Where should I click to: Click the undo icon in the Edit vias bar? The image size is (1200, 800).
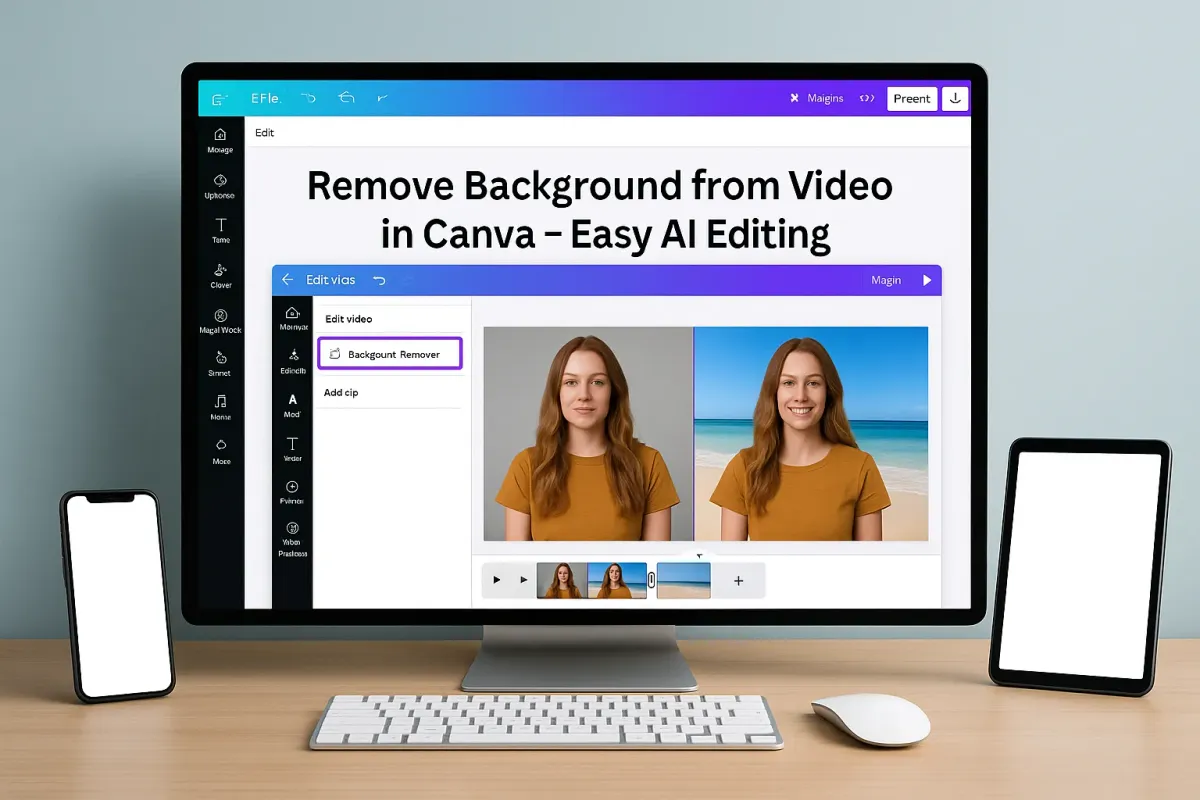(x=379, y=280)
